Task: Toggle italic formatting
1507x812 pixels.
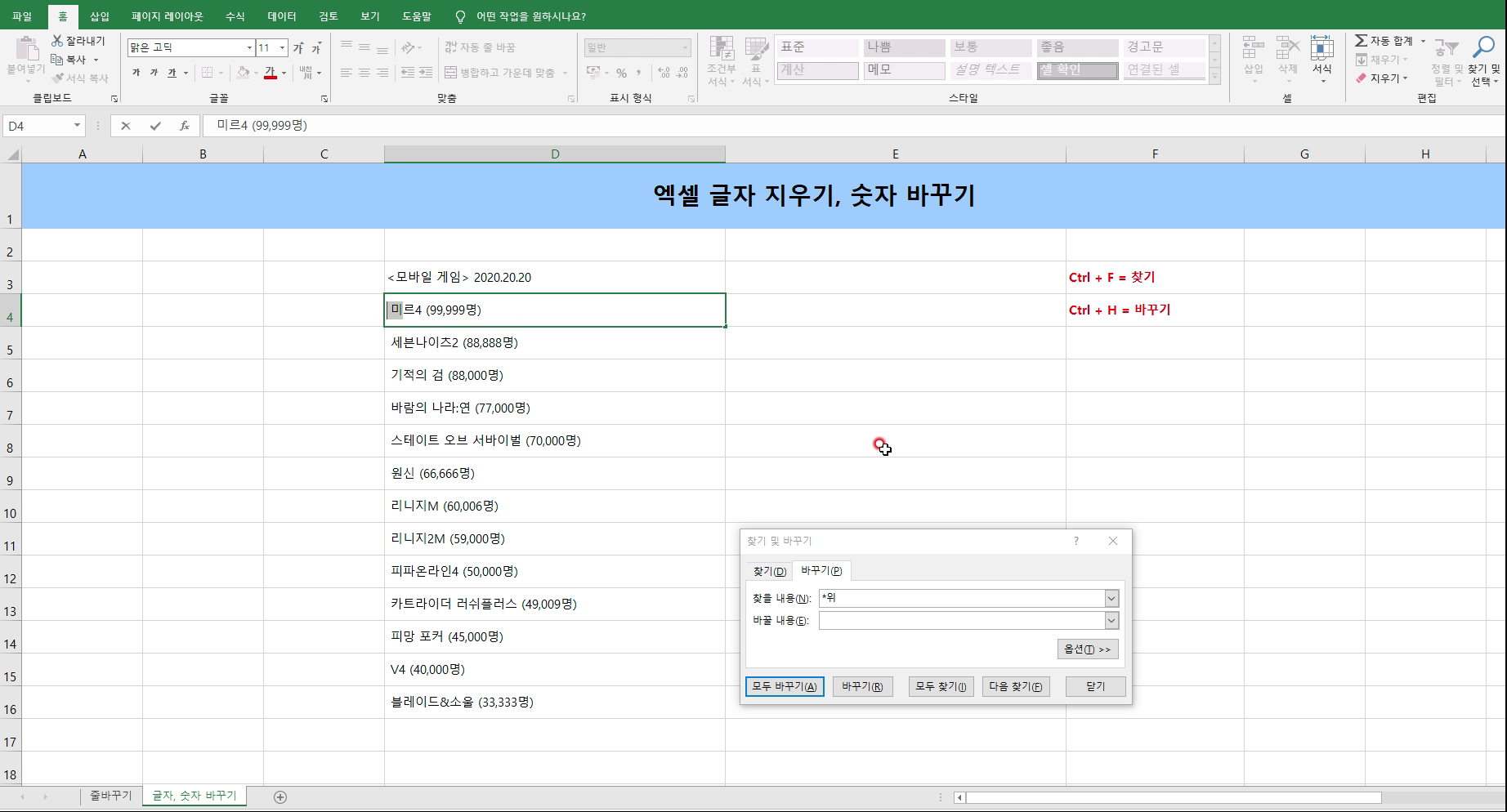Action: [x=154, y=73]
